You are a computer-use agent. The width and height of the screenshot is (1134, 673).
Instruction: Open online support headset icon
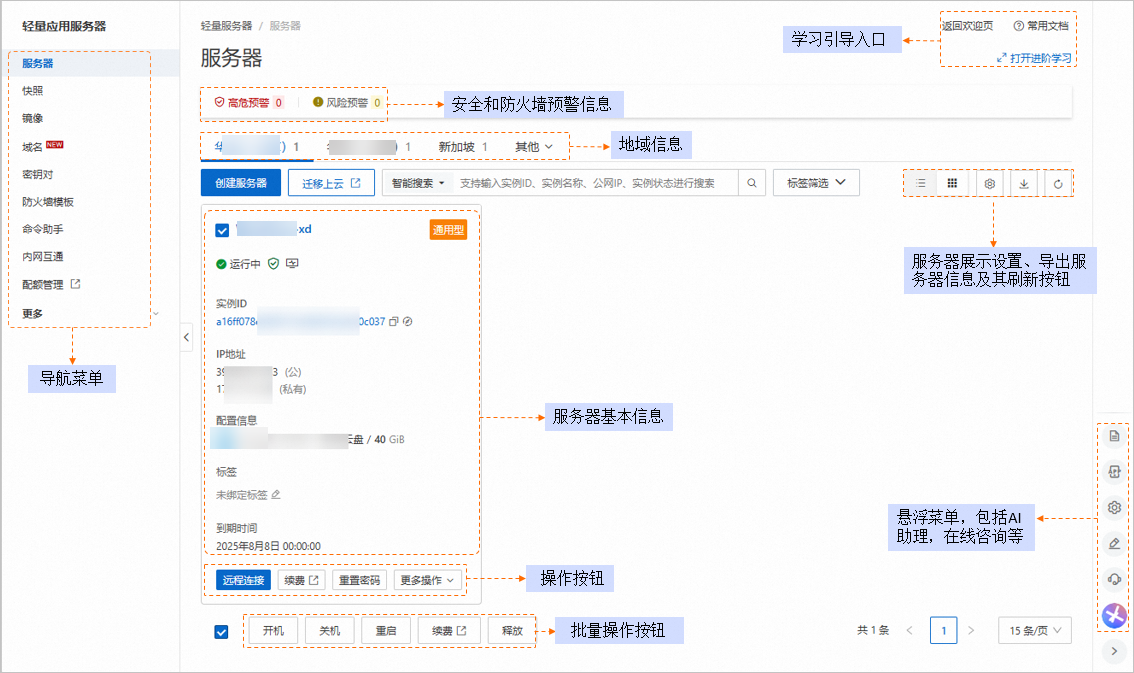click(1114, 580)
